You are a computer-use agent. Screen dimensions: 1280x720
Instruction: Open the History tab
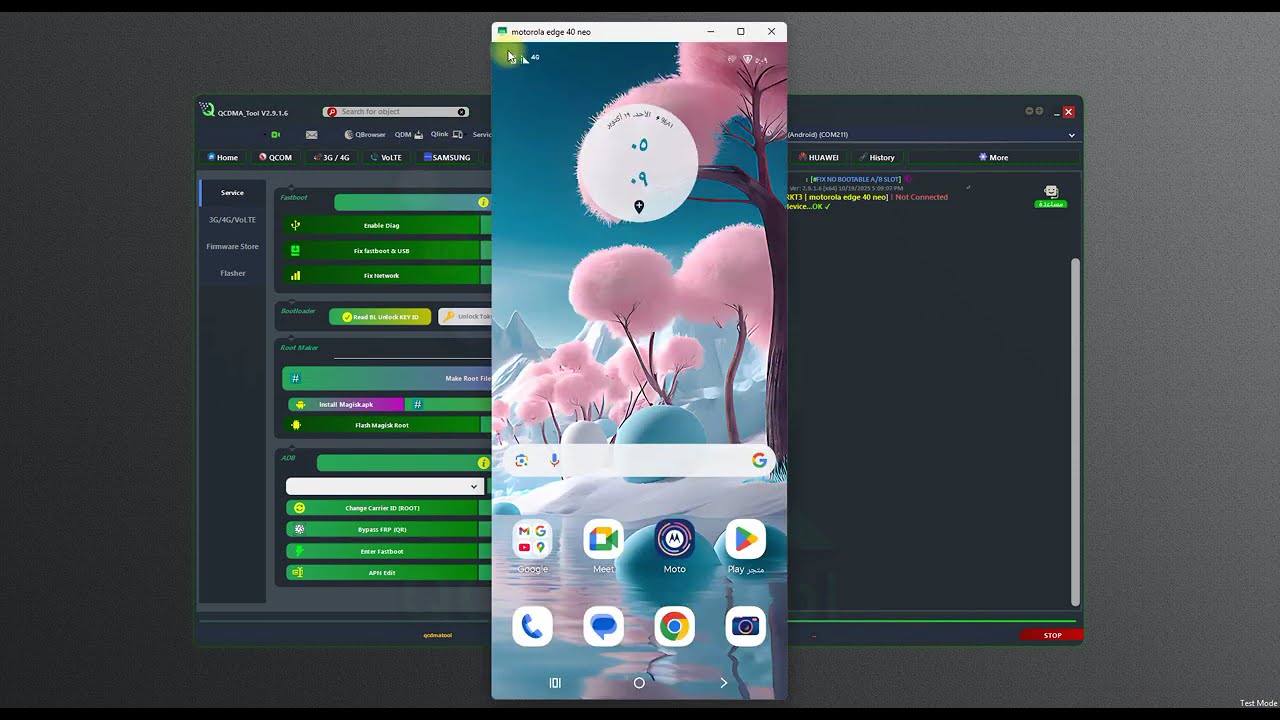click(877, 157)
